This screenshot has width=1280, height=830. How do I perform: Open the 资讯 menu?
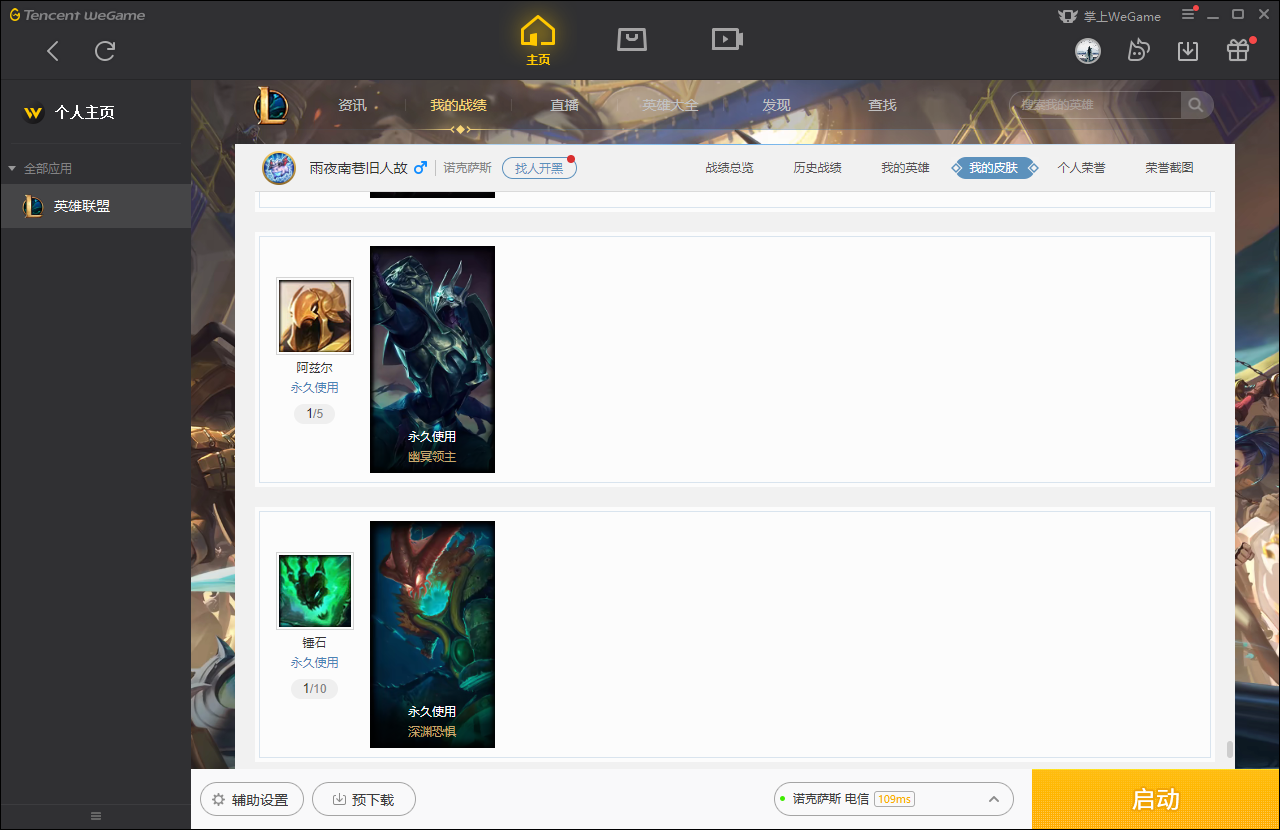pos(352,105)
